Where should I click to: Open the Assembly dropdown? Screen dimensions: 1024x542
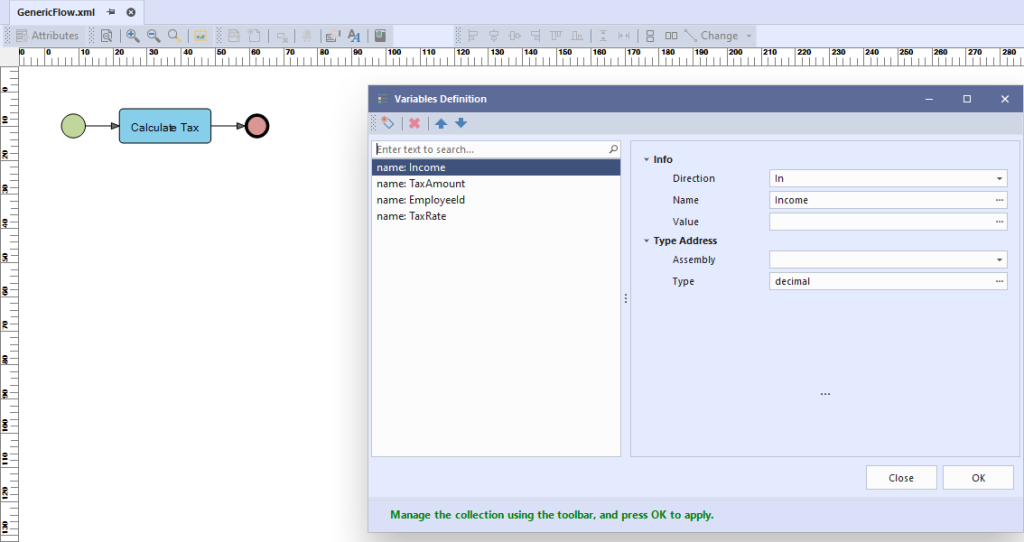(x=999, y=260)
